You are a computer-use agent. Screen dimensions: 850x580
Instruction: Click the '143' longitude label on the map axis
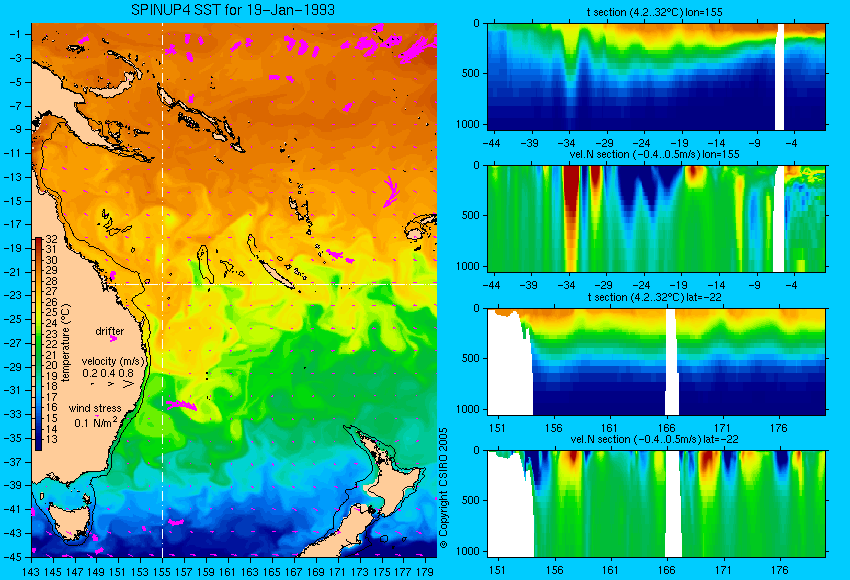pyautogui.click(x=31, y=571)
